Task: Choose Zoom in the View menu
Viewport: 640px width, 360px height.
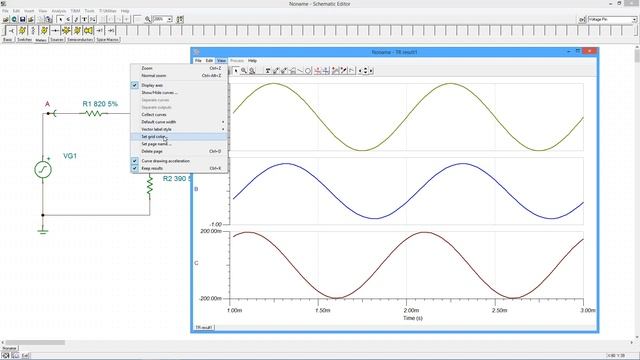Action: pyautogui.click(x=179, y=68)
